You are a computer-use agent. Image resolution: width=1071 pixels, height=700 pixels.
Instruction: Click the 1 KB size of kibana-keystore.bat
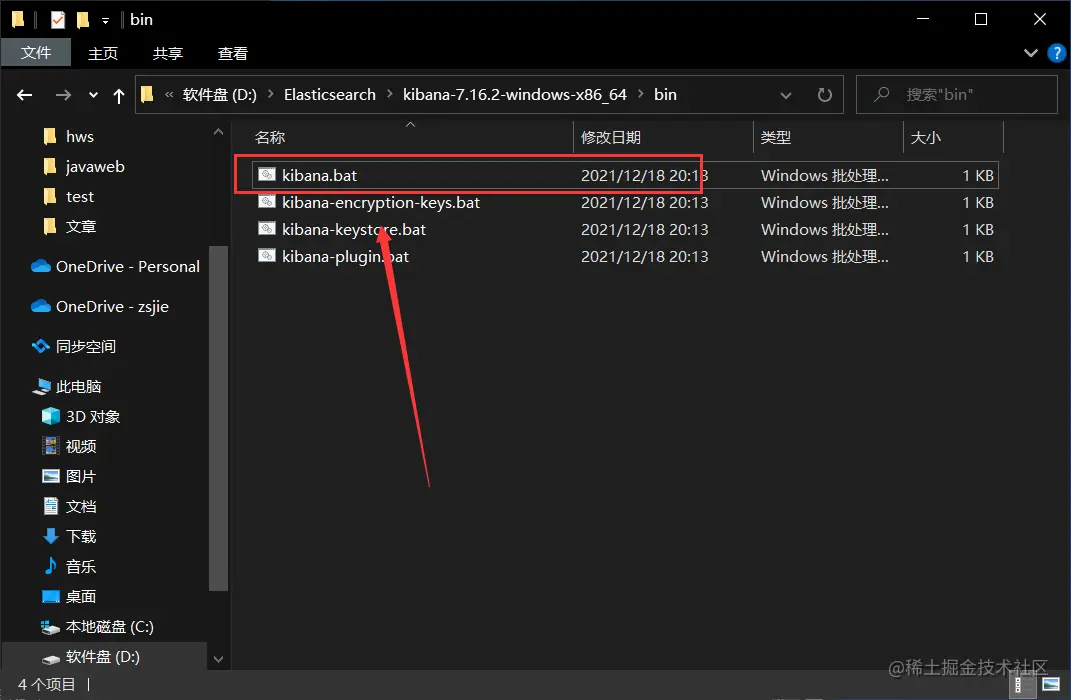[977, 229]
